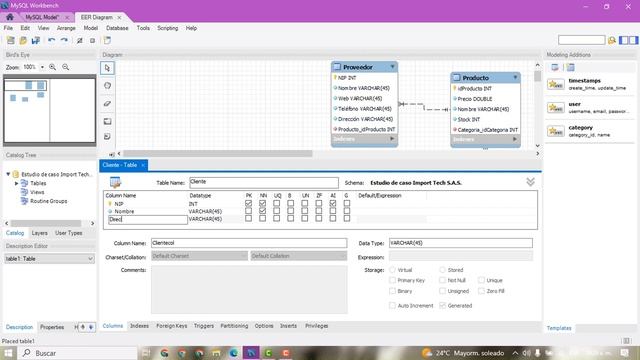Viewport: 640px width, 360px height.
Task: Click the redo arrow icon
Action: [64, 40]
